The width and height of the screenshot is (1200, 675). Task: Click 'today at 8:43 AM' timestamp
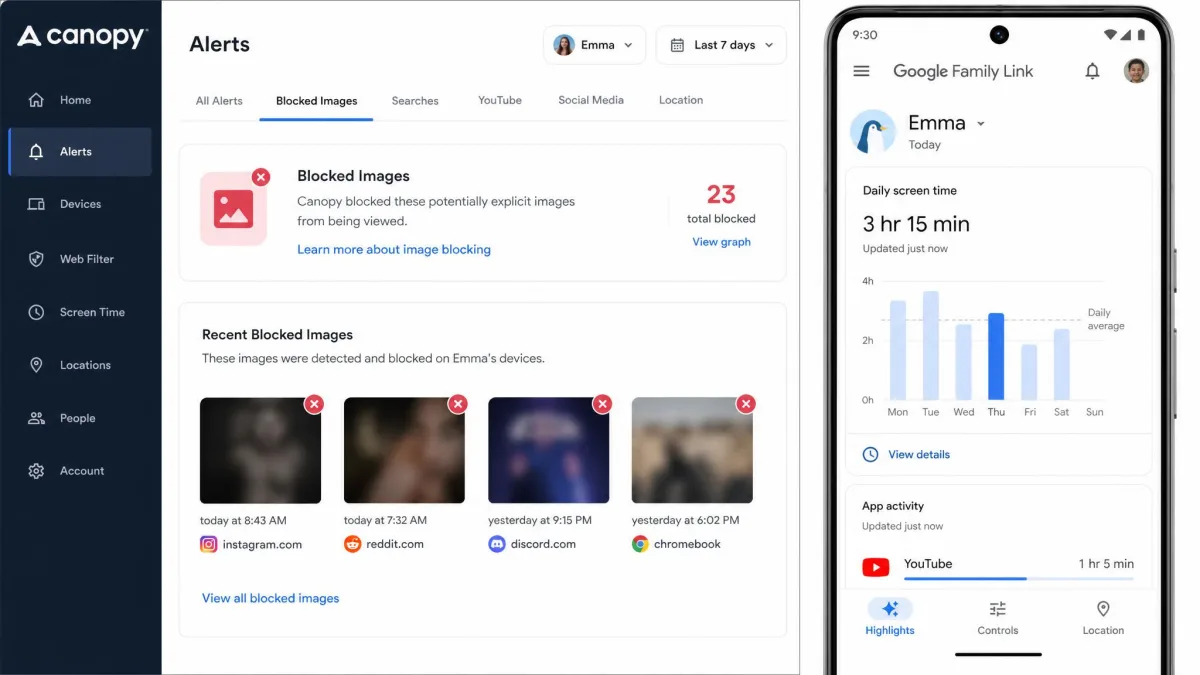coord(243,520)
